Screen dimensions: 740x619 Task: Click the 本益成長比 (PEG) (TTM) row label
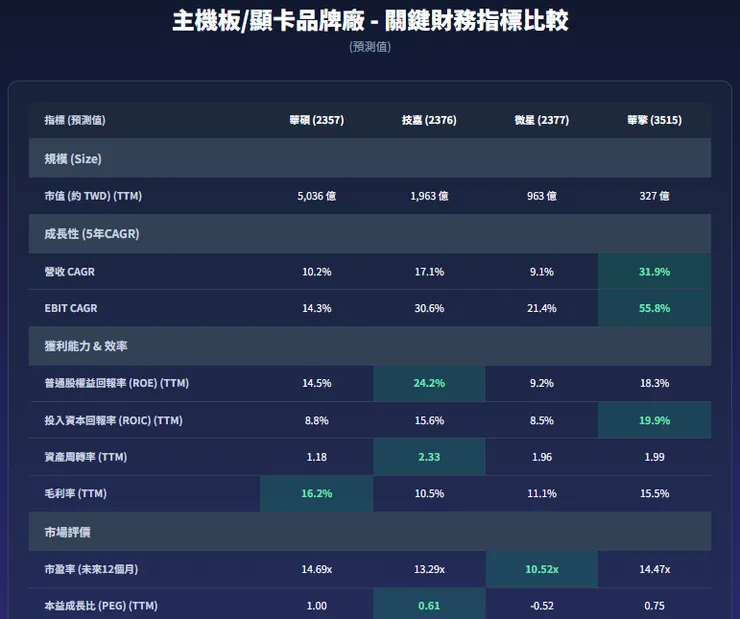pos(101,606)
